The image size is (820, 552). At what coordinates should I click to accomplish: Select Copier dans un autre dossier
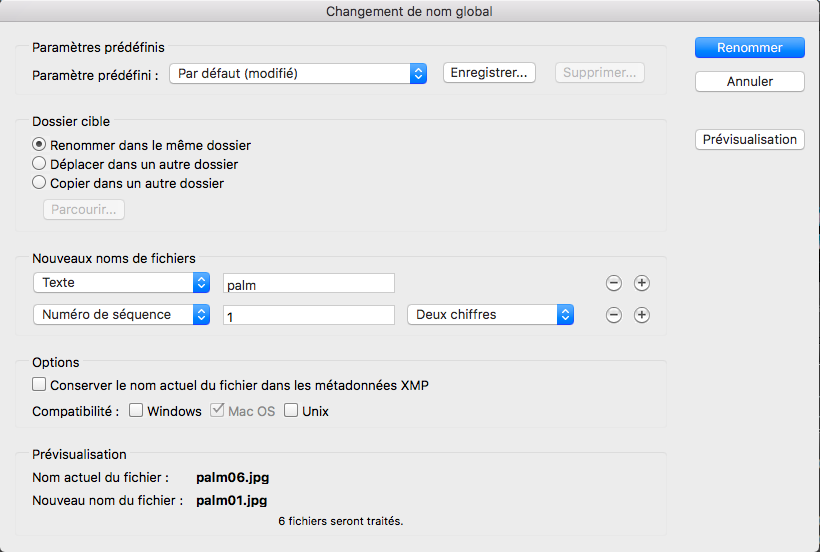point(40,183)
